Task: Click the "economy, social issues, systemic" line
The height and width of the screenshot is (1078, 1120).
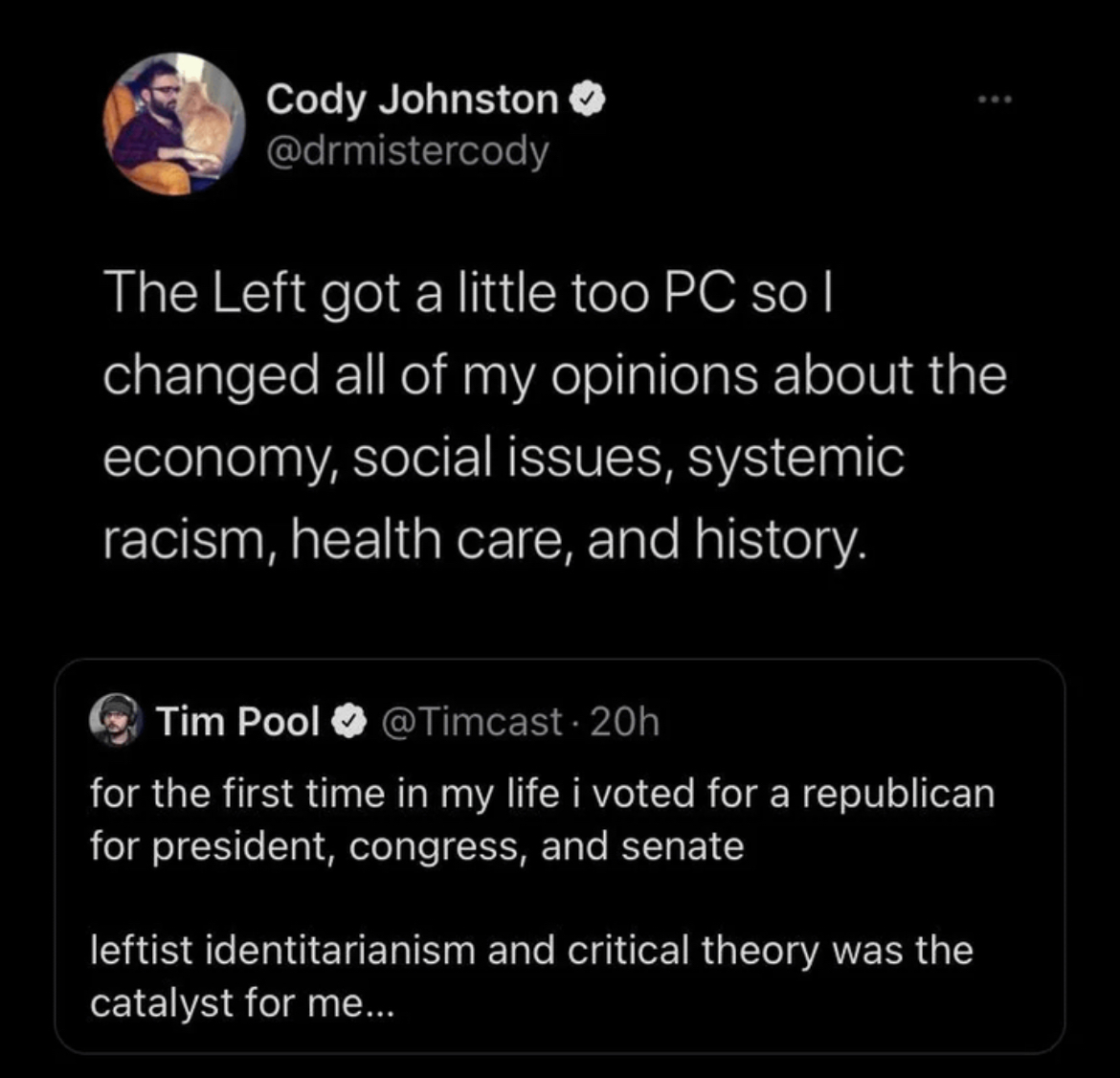Action: 504,458
